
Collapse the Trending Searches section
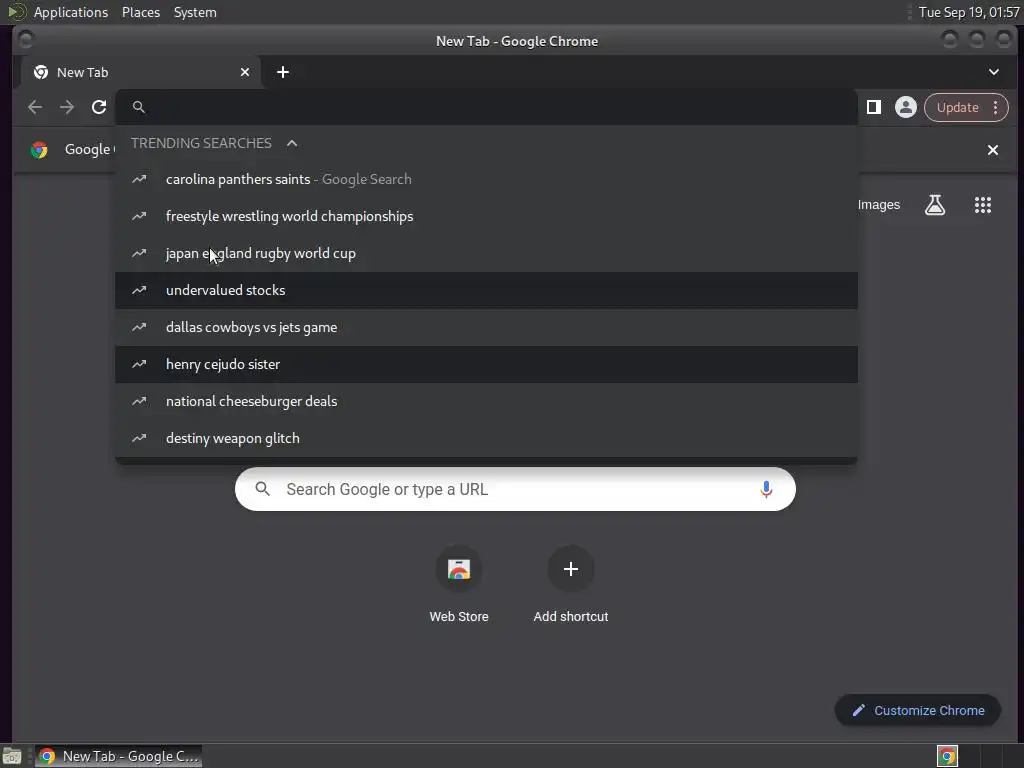point(292,143)
